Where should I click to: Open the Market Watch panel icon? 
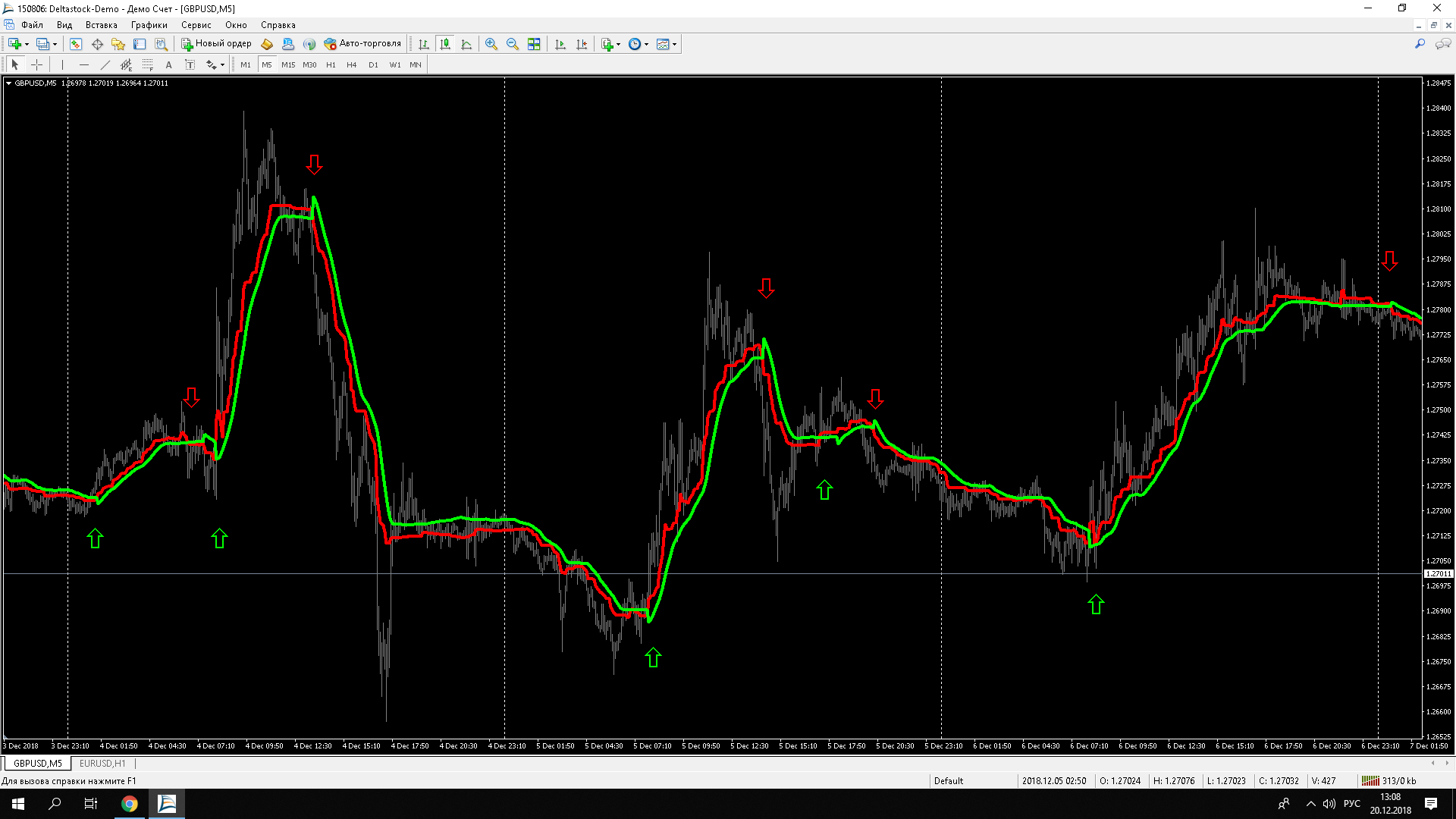tap(76, 44)
